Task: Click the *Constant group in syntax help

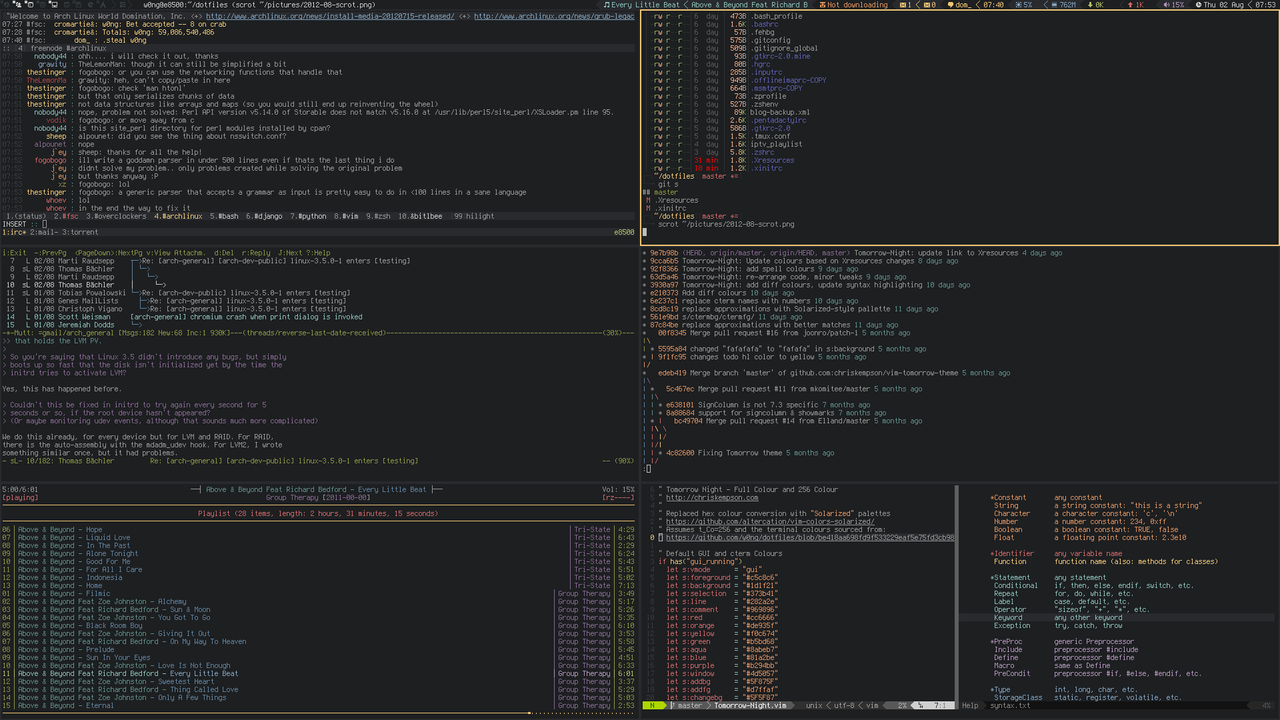Action: click(1008, 498)
